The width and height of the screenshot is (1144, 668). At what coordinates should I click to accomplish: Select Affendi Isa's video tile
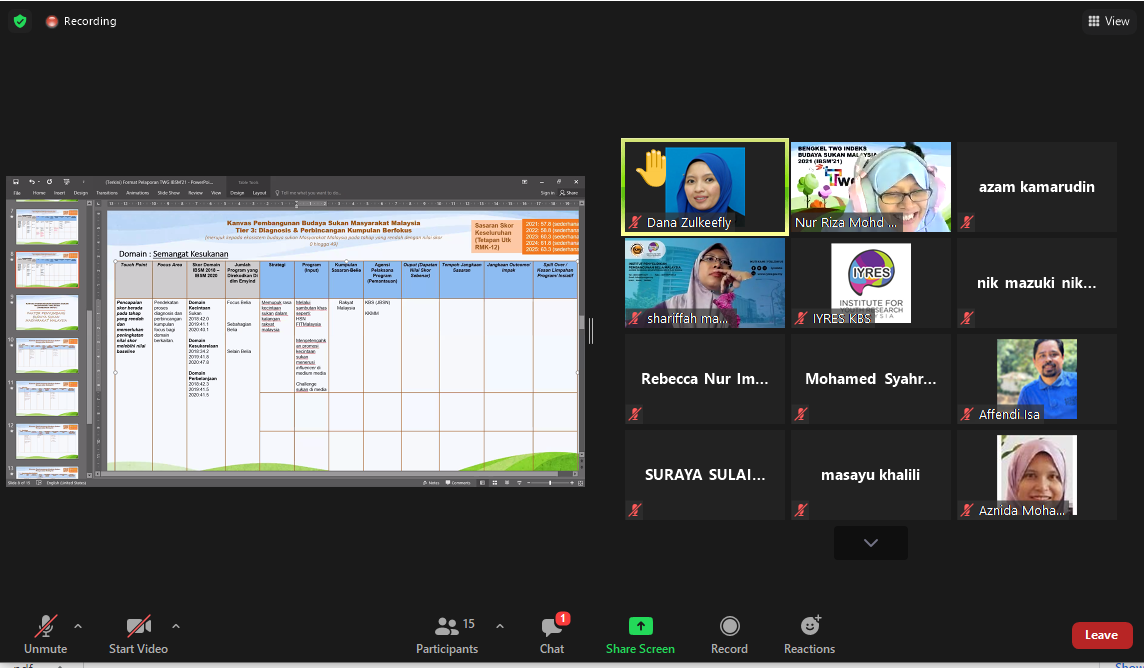point(1036,378)
